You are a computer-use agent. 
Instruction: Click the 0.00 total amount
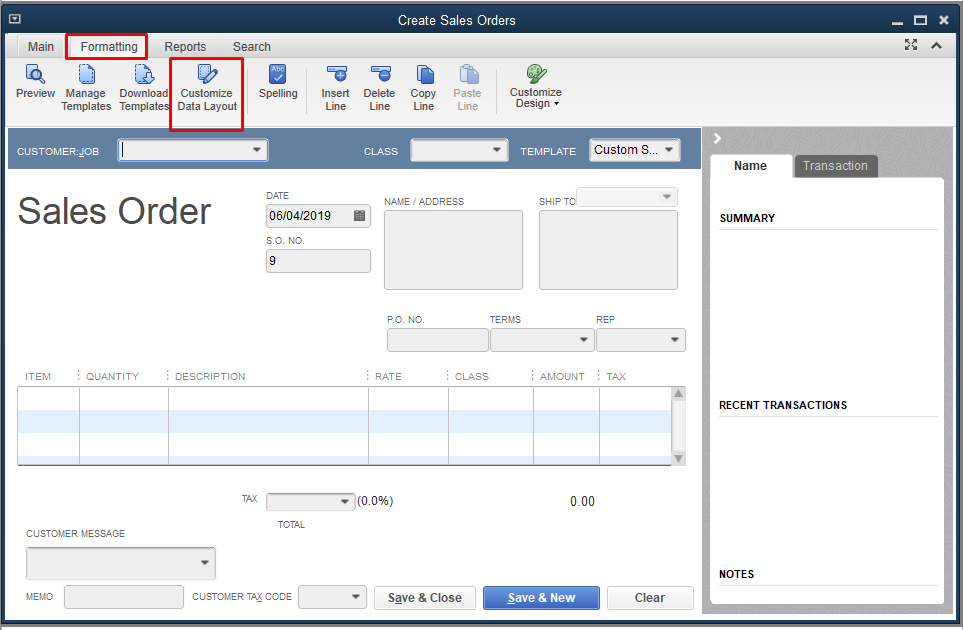(x=582, y=502)
